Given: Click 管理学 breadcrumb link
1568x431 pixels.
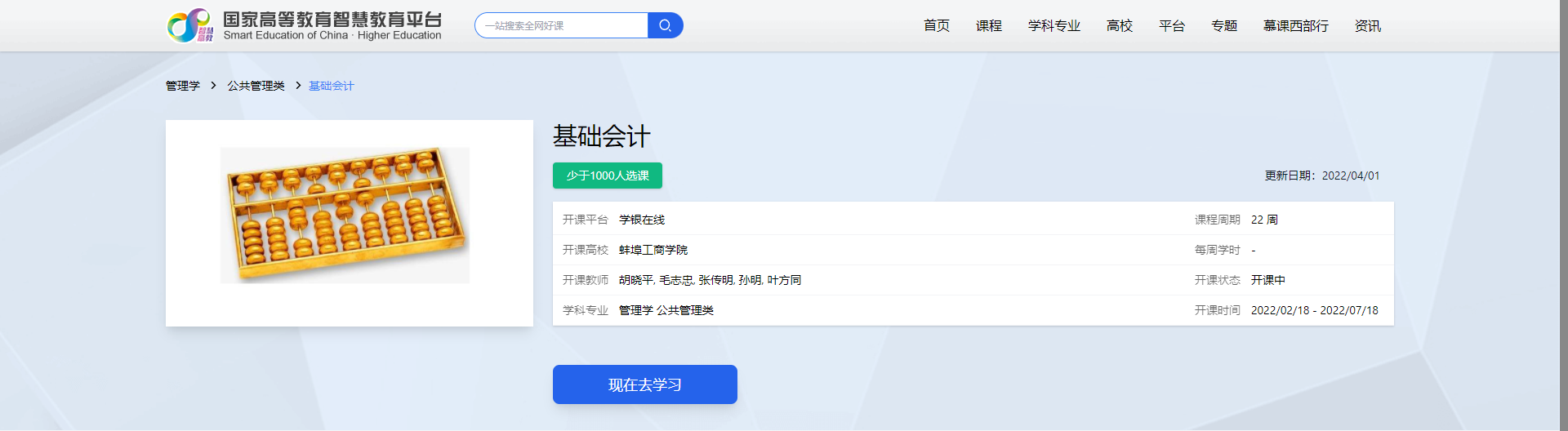Looking at the screenshot, I should point(183,86).
